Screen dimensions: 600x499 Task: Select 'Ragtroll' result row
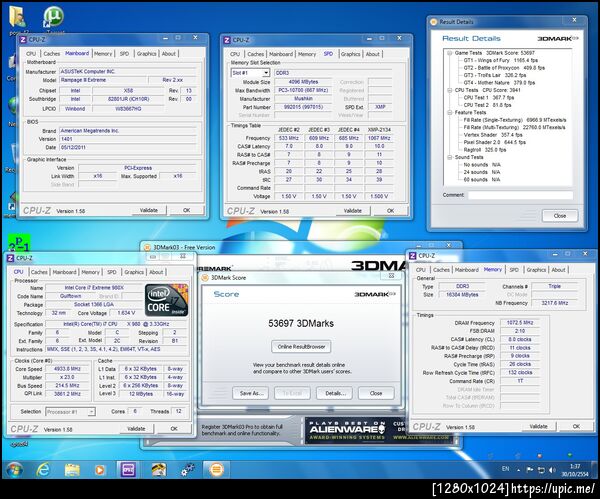point(485,150)
